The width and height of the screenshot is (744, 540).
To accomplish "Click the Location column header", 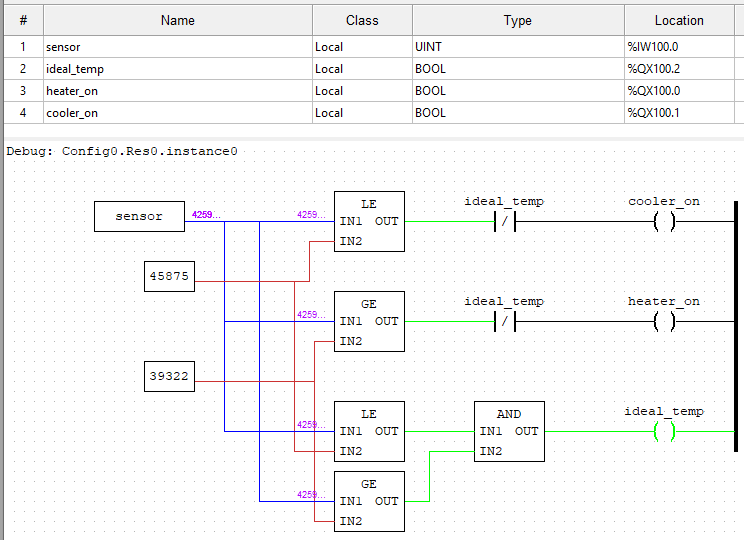I will click(x=679, y=20).
